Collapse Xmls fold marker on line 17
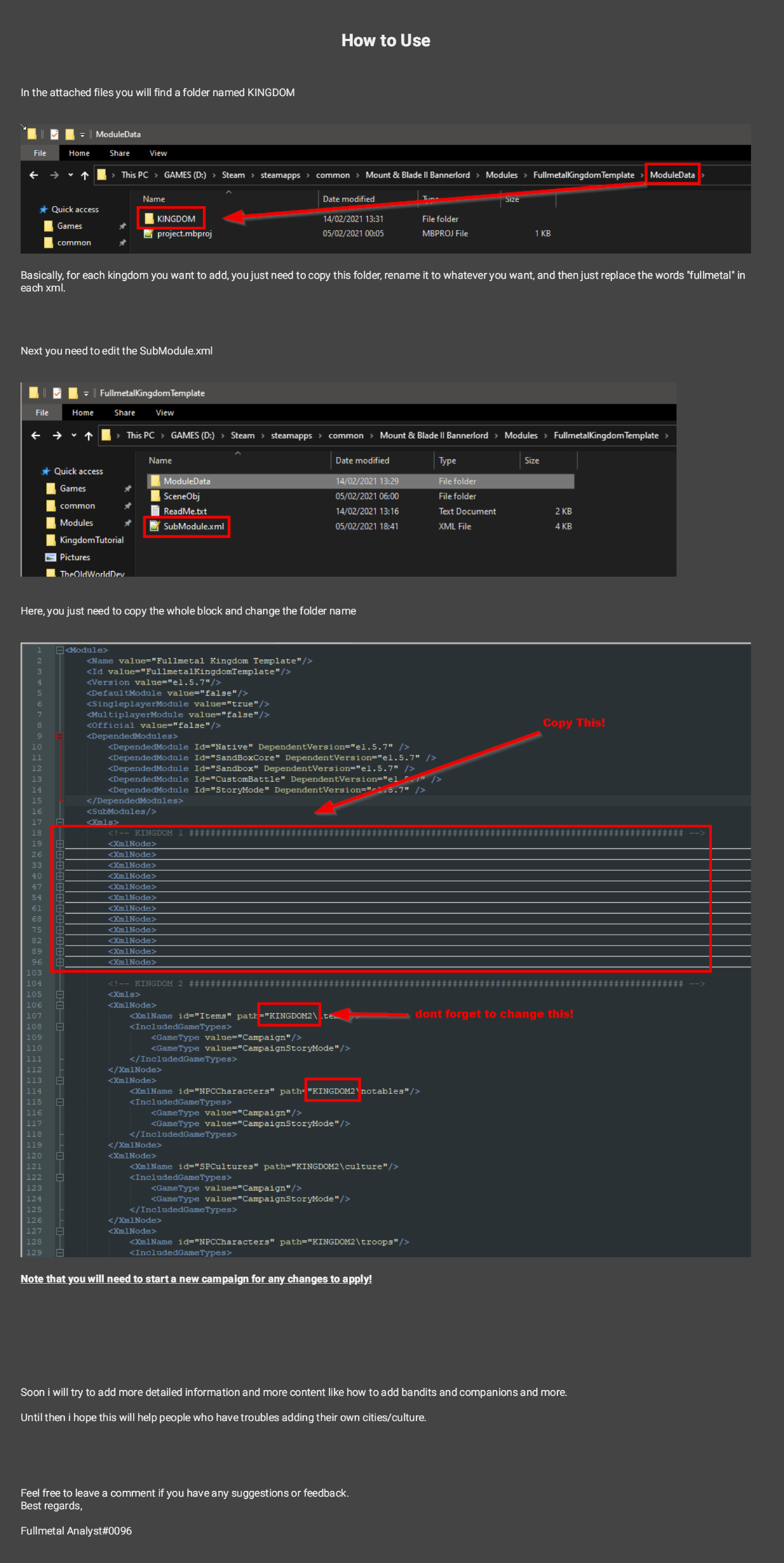784x1563 pixels. pos(60,822)
